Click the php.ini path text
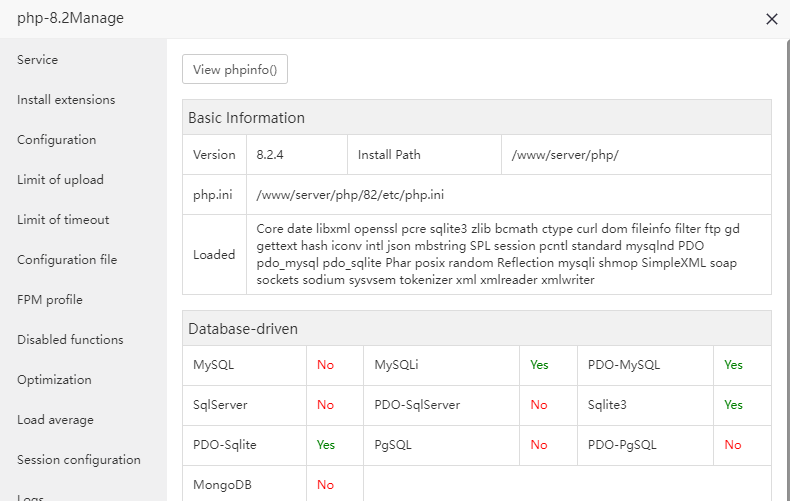 [x=350, y=195]
